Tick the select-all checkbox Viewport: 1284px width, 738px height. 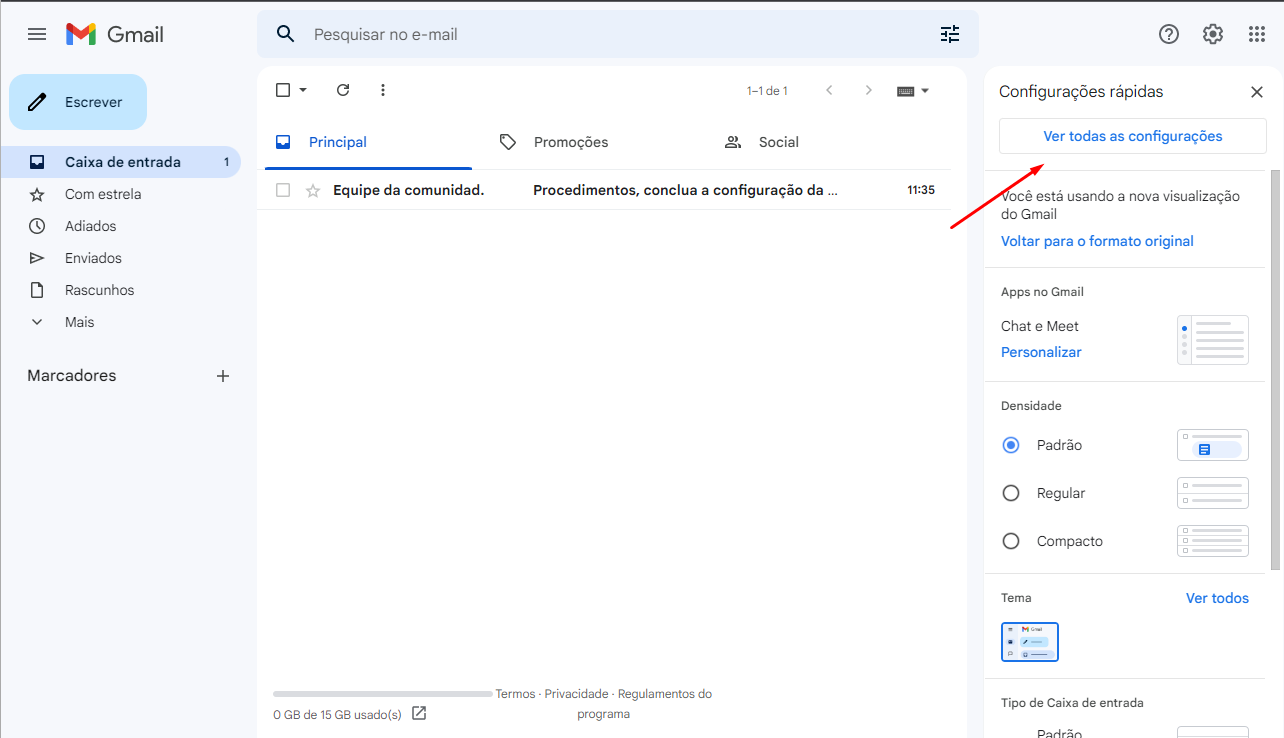[283, 90]
